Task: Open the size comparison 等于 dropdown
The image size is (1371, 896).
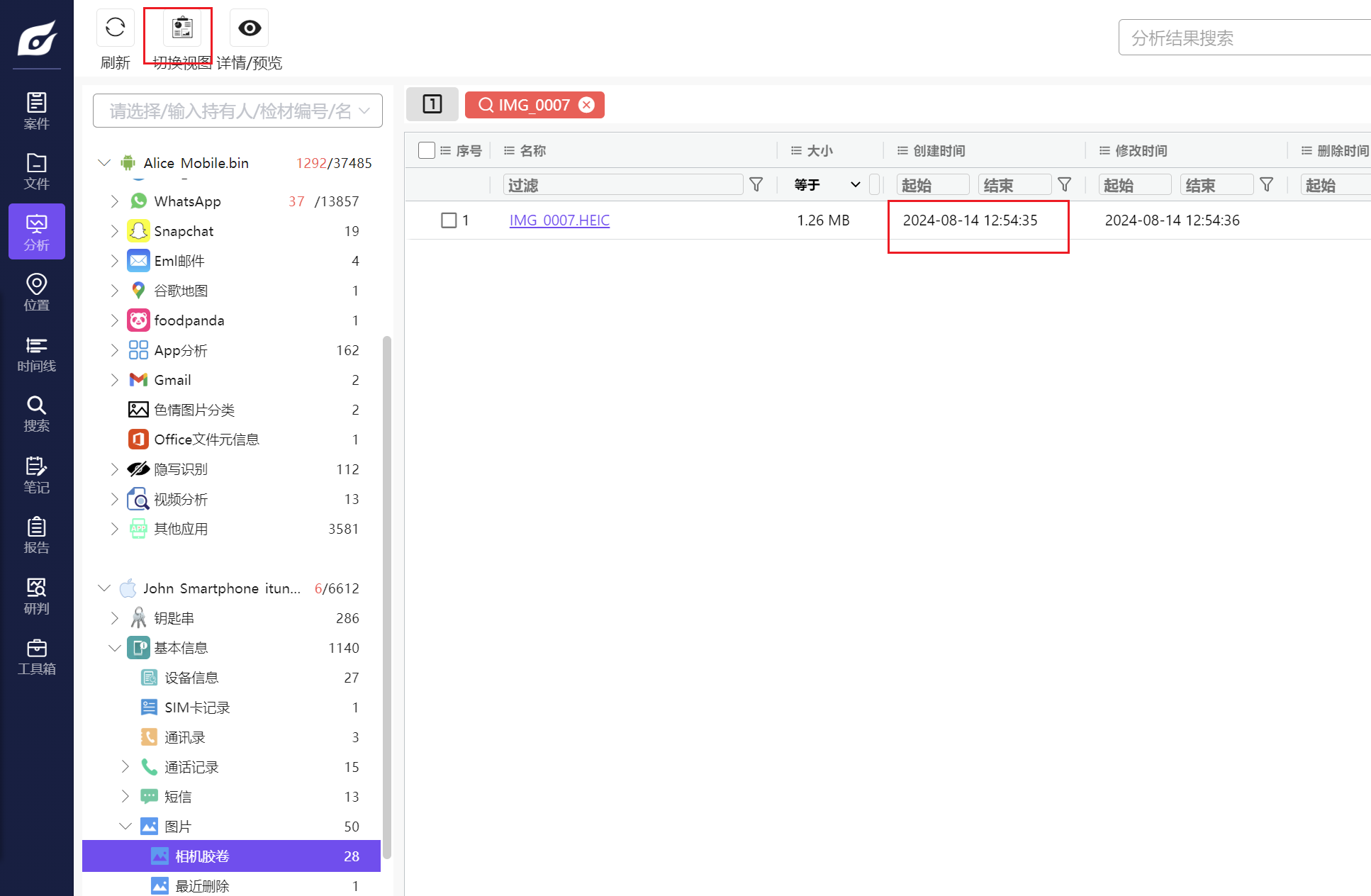Action: click(x=827, y=185)
